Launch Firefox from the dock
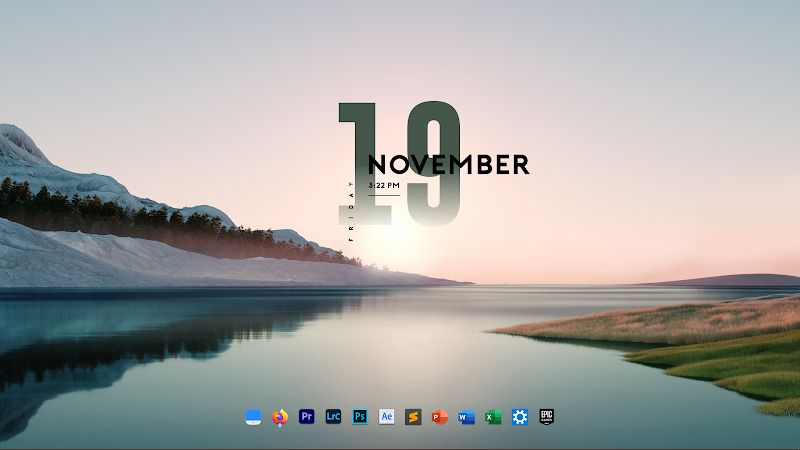Image resolution: width=800 pixels, height=450 pixels. pyautogui.click(x=280, y=417)
